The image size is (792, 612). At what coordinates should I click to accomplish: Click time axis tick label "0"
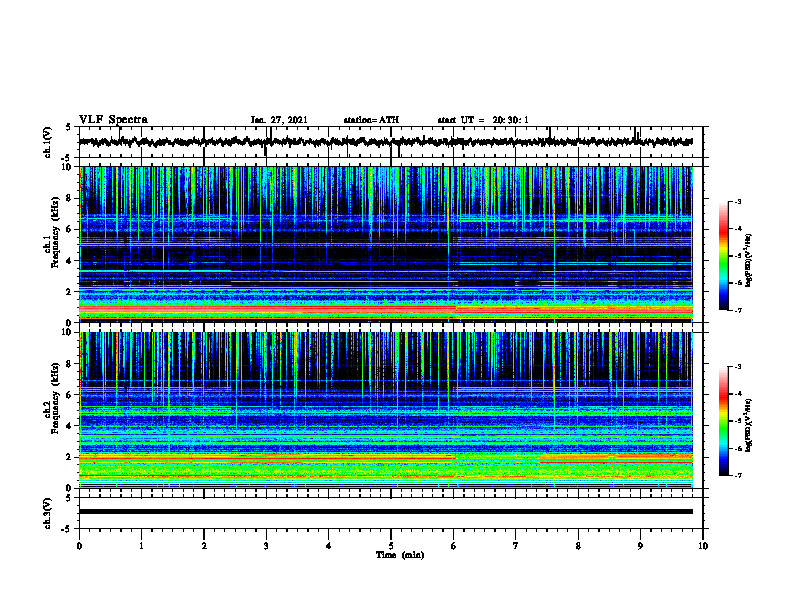point(79,546)
